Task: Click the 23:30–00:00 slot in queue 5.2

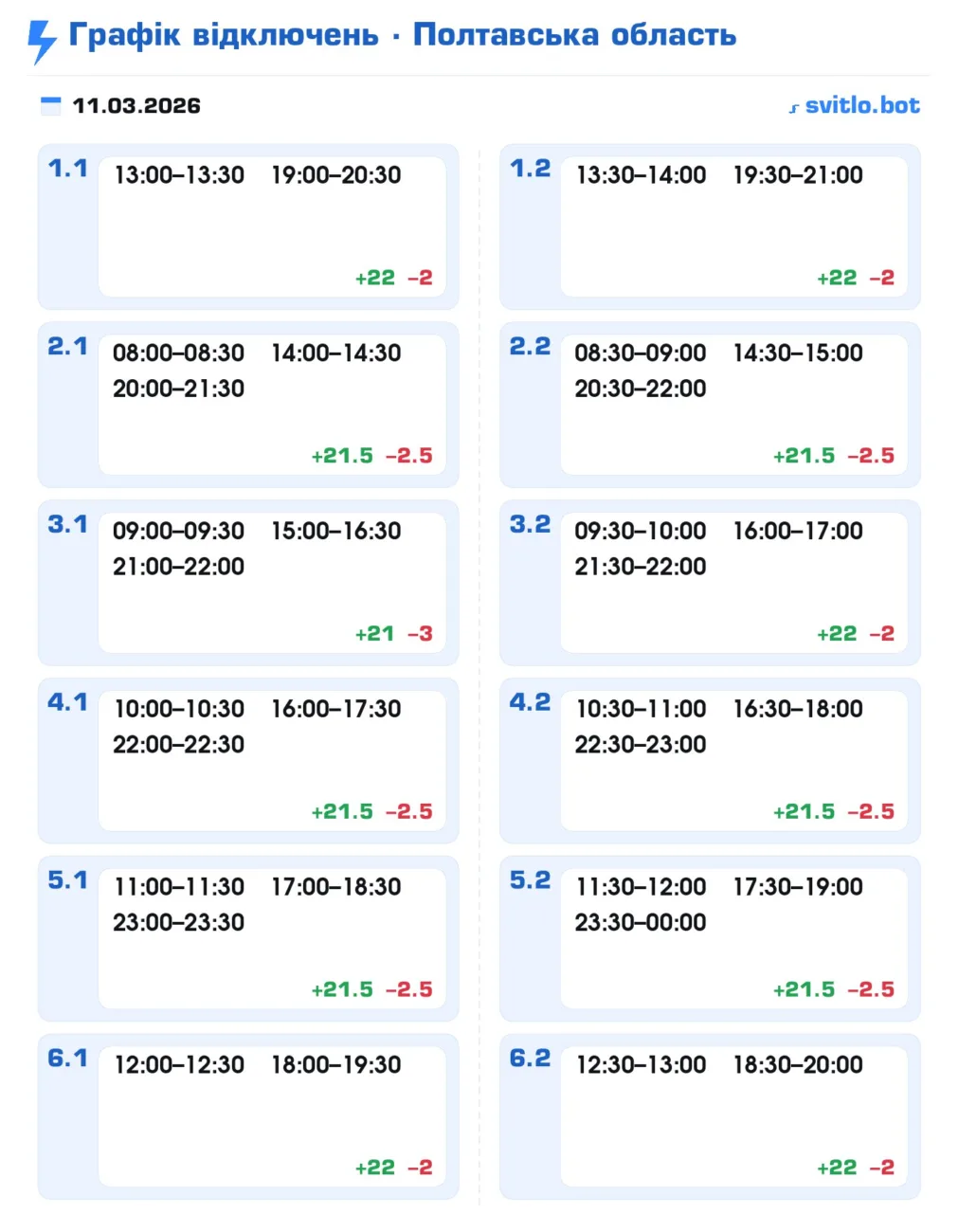Action: 641,922
